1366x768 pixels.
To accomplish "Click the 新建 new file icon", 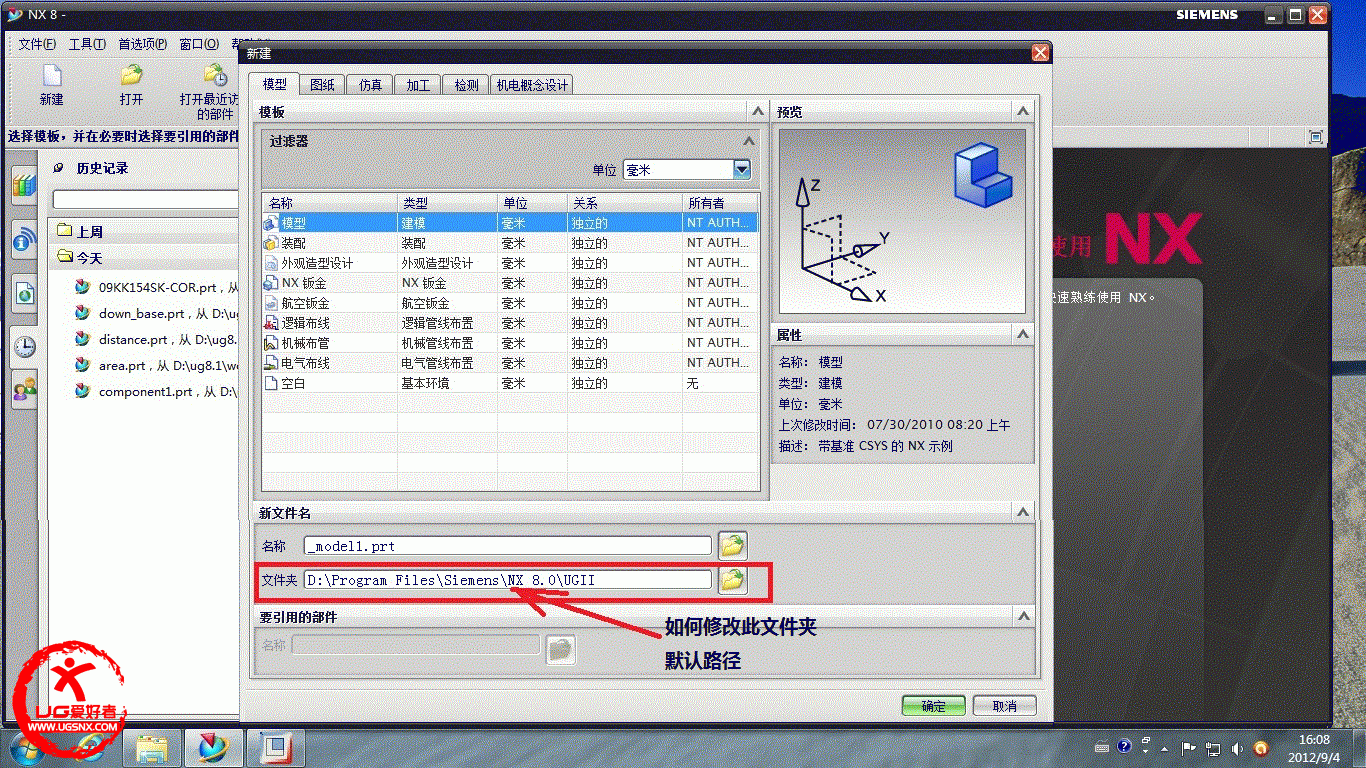I will [51, 76].
